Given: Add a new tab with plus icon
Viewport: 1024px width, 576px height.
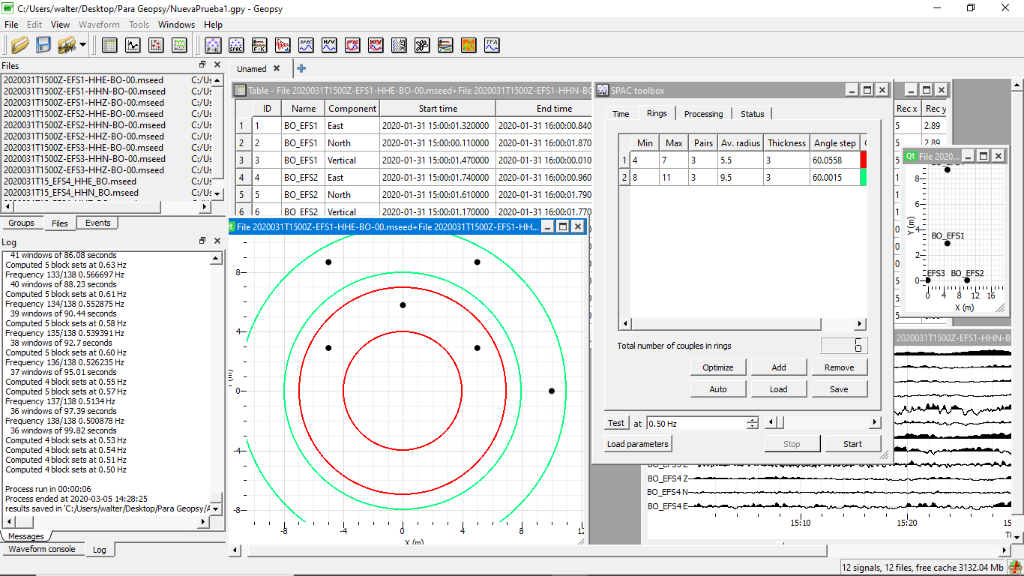Looking at the screenshot, I should (301, 68).
